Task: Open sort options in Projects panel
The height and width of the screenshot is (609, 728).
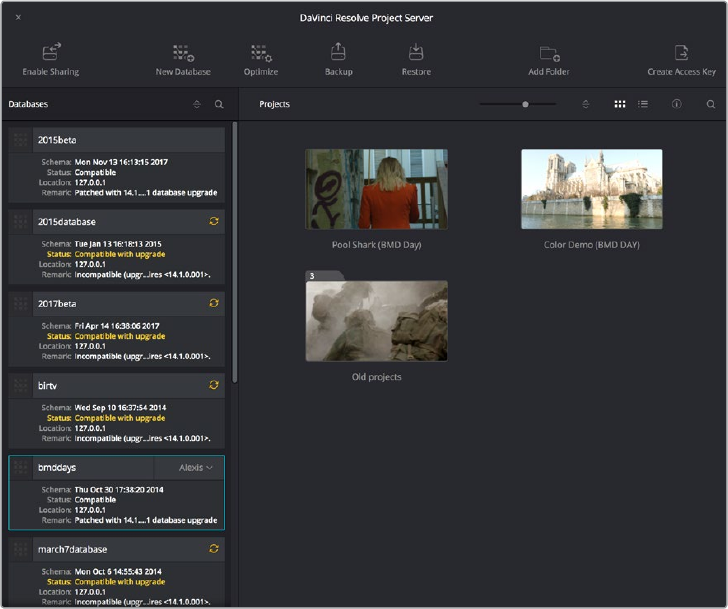Action: pos(585,104)
